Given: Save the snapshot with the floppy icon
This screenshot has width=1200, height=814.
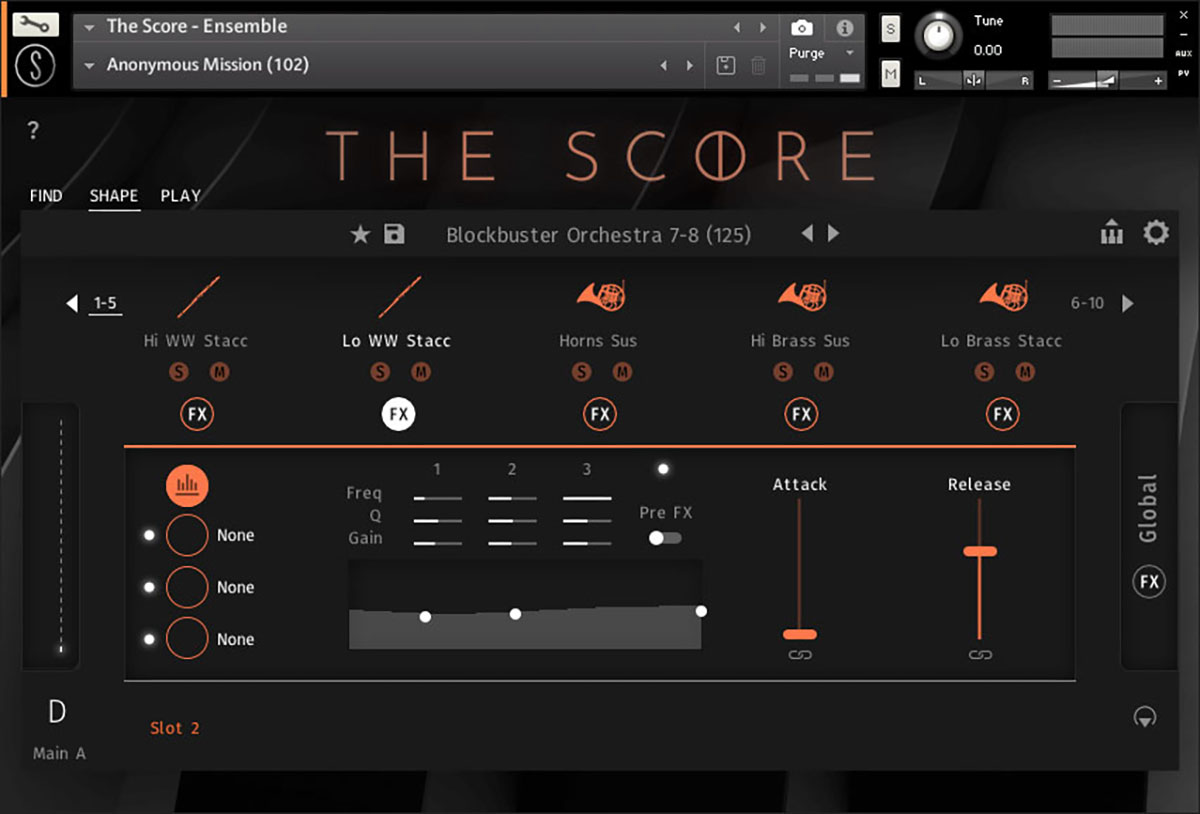Looking at the screenshot, I should (726, 66).
